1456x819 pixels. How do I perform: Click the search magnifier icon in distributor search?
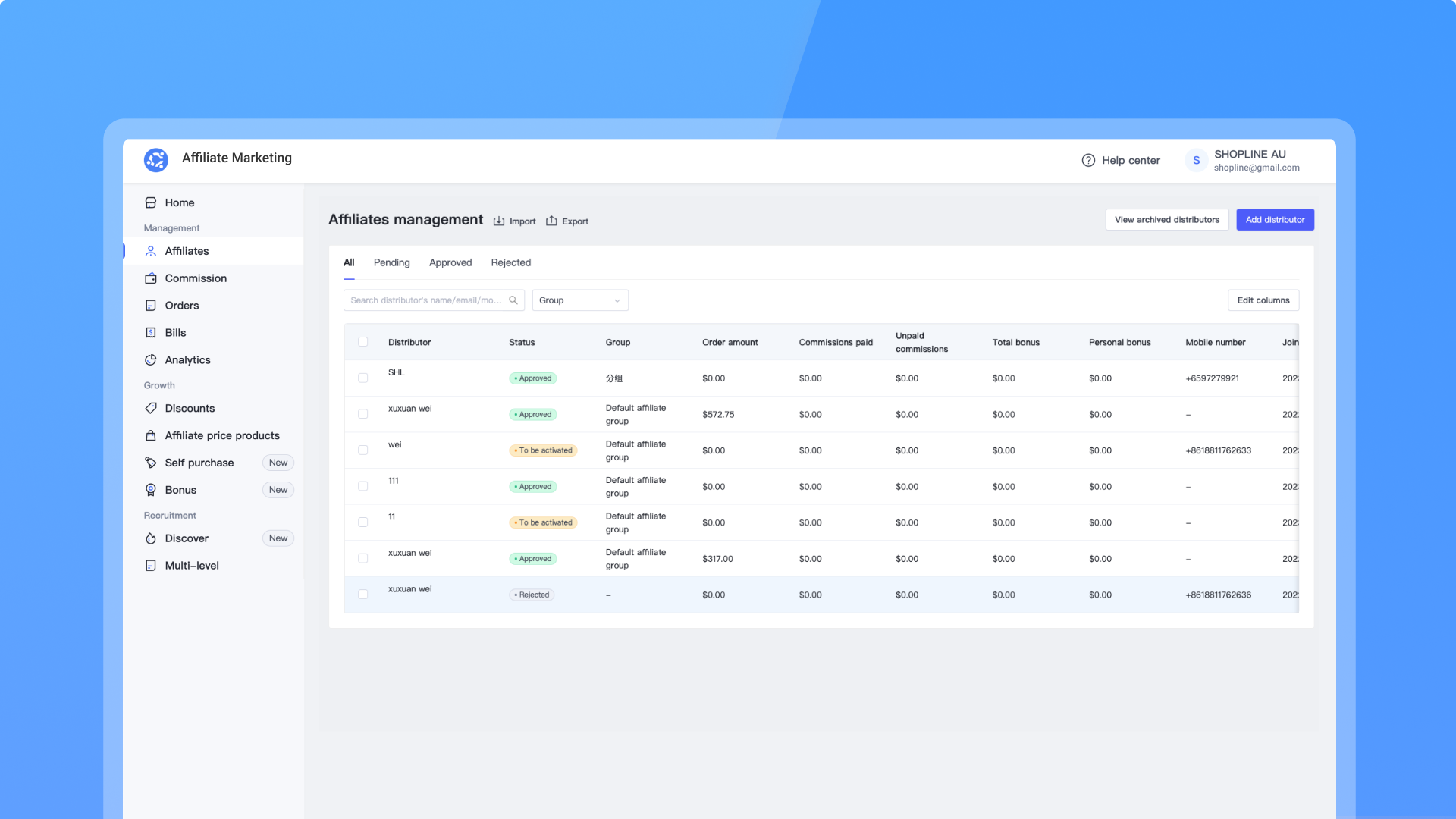click(513, 300)
